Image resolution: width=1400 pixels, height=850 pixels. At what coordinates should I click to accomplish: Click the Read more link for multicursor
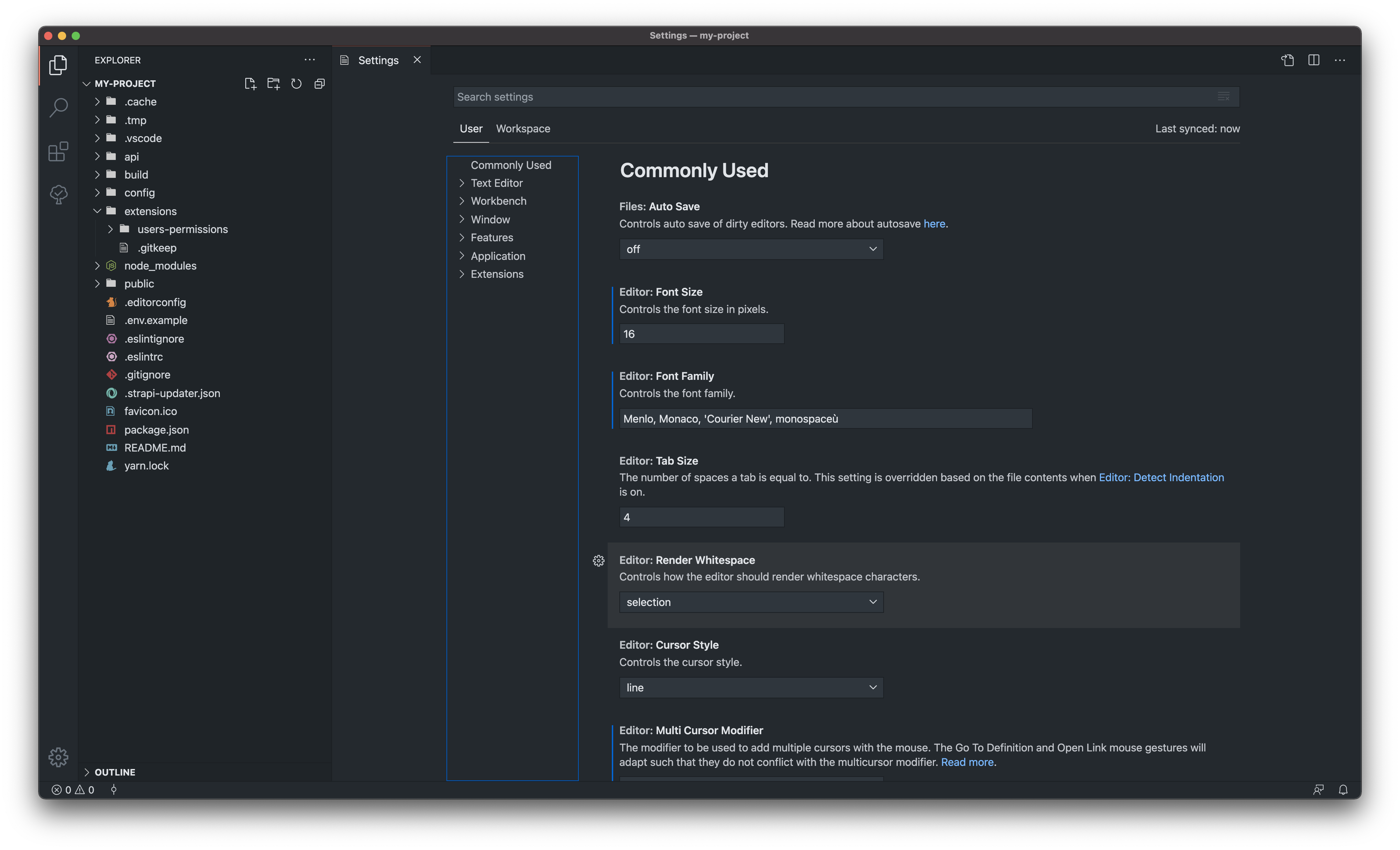pyautogui.click(x=967, y=762)
